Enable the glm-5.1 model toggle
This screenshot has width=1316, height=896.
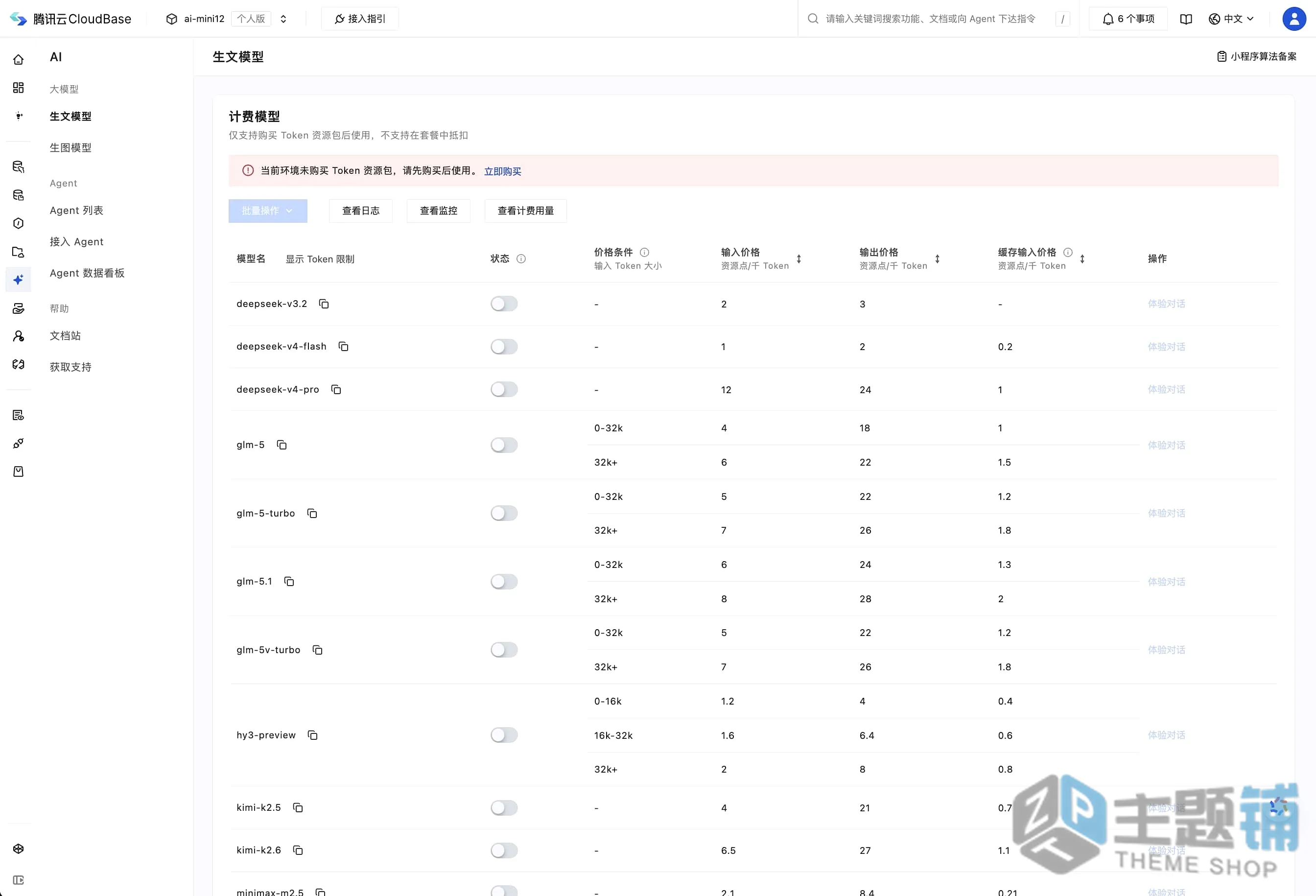click(504, 582)
